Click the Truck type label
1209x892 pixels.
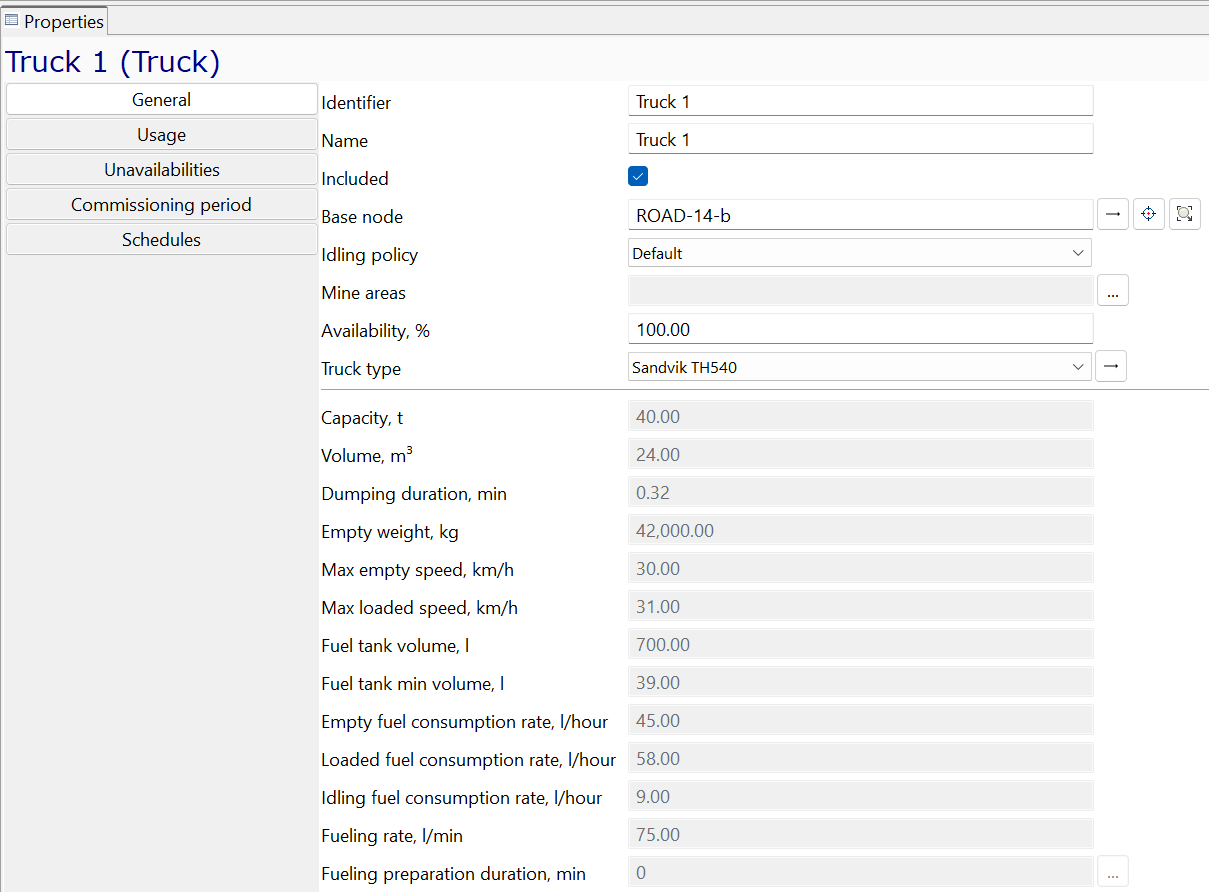(x=361, y=369)
